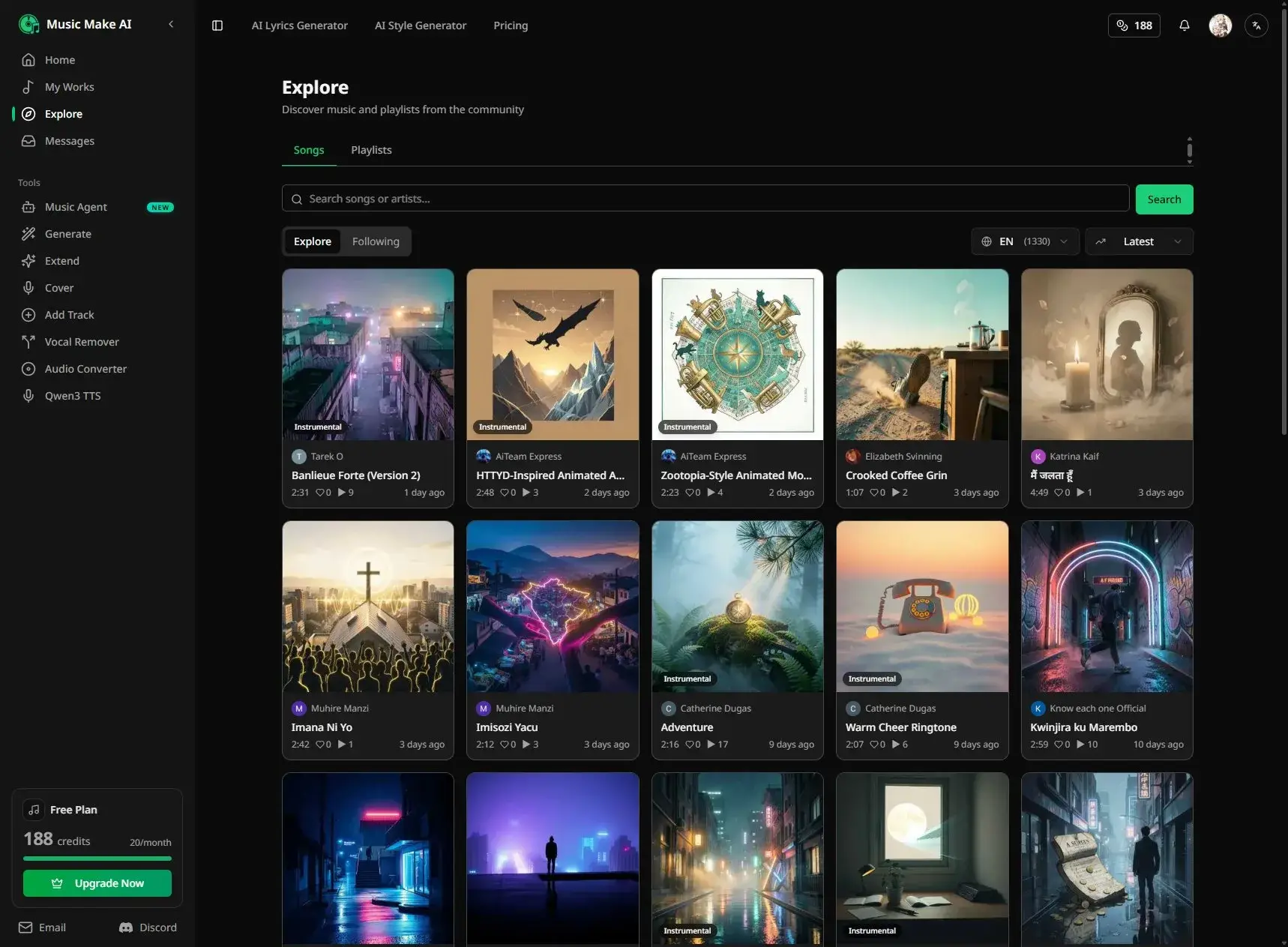The image size is (1288, 947).
Task: Like the Zootopia-Style Animated song heart
Action: (690, 493)
